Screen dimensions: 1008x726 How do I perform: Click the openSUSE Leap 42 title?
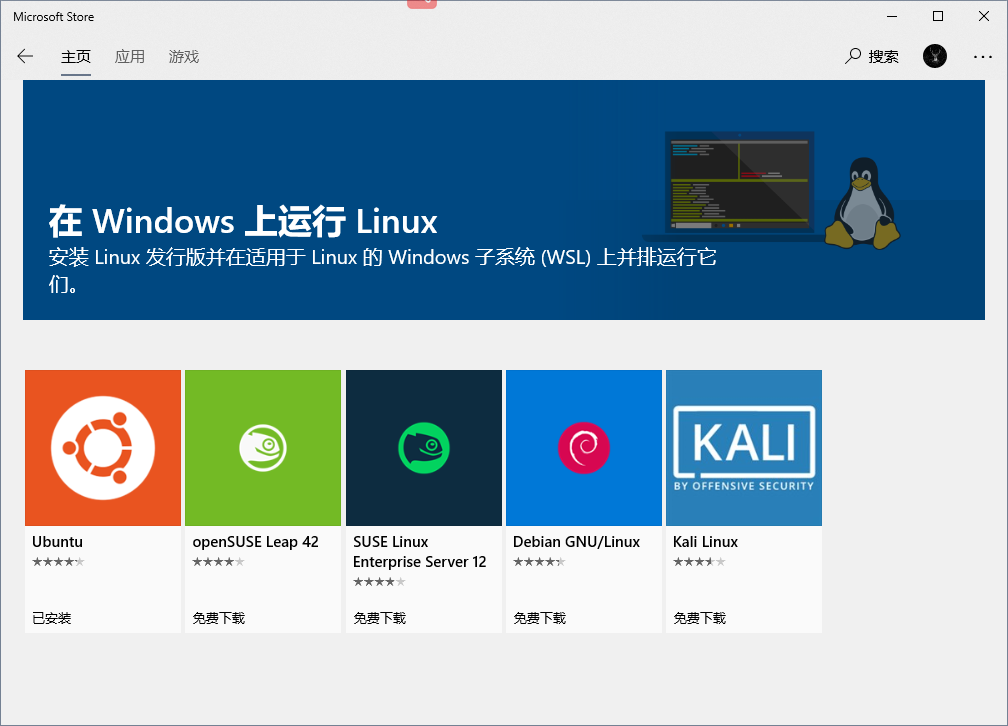[x=255, y=542]
